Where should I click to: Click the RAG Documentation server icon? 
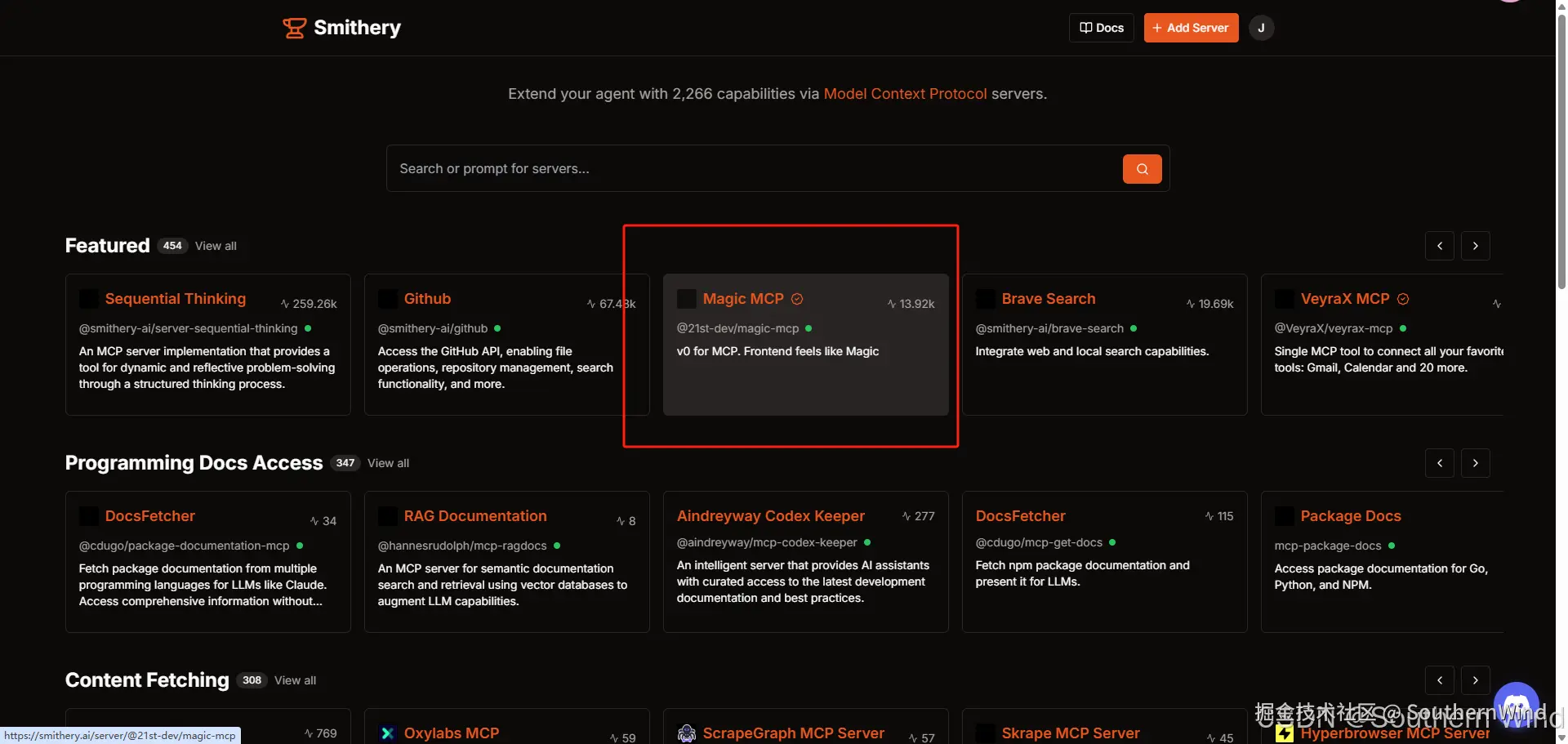387,516
